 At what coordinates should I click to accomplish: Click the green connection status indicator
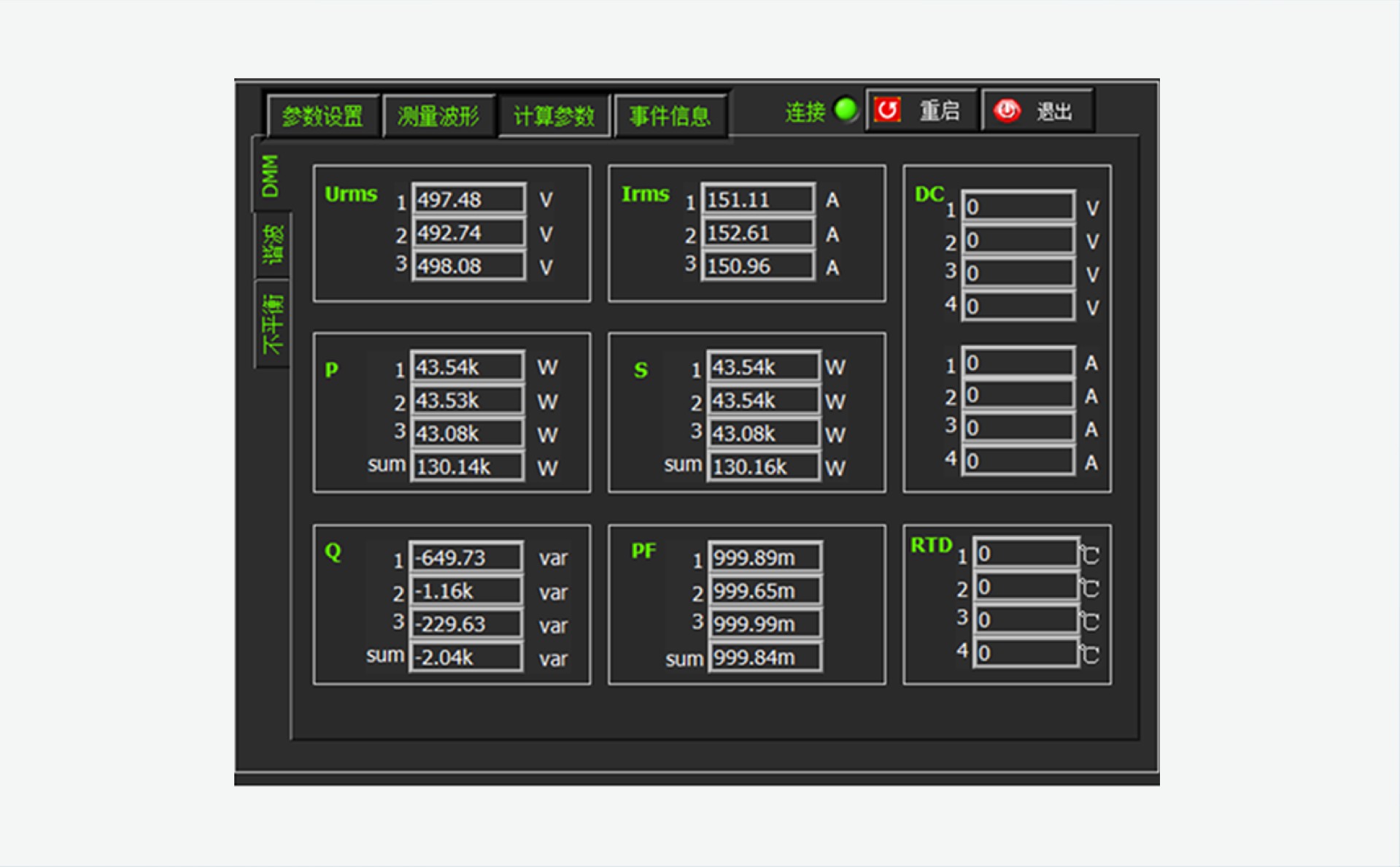click(846, 110)
